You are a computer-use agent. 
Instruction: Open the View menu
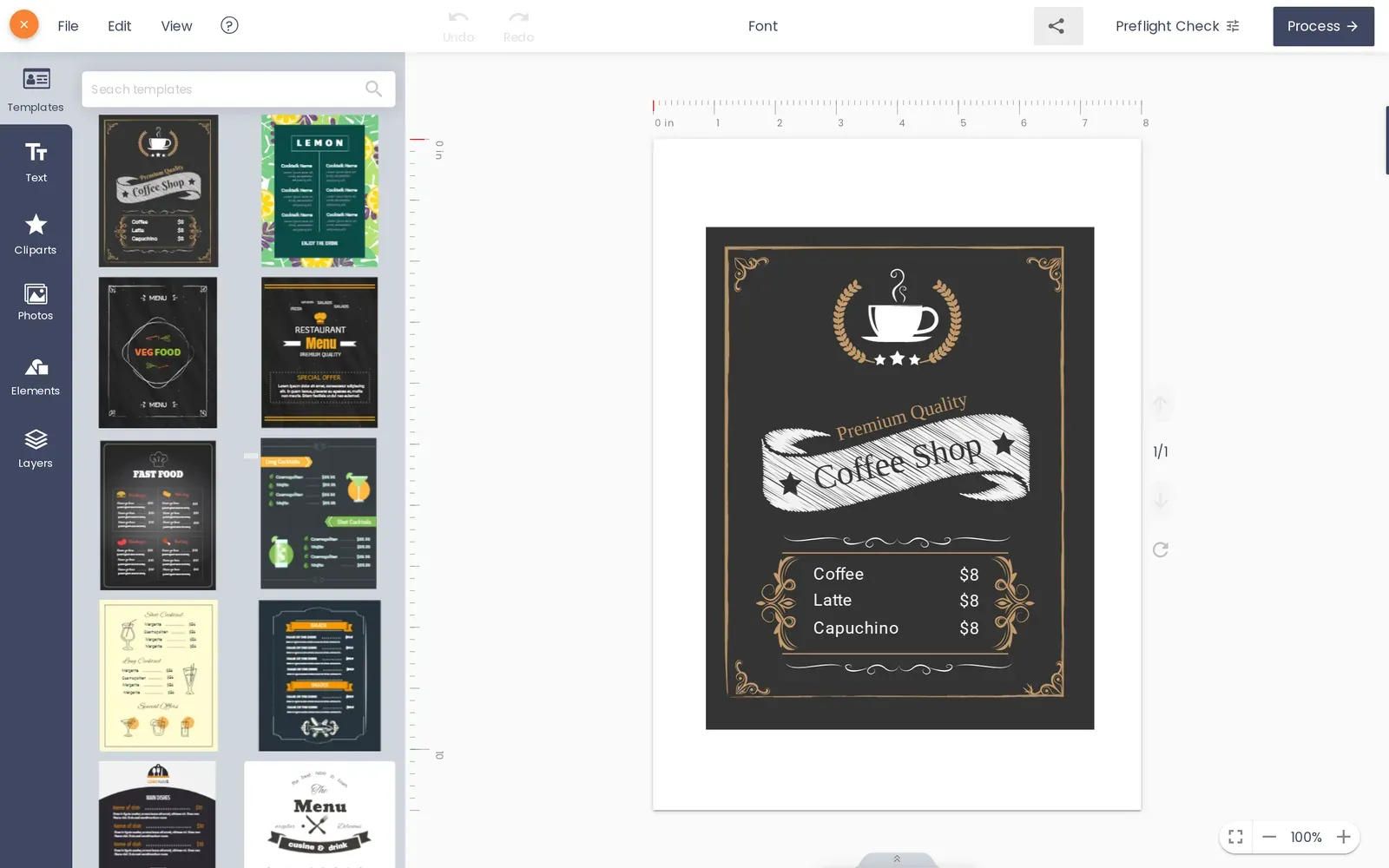(176, 26)
